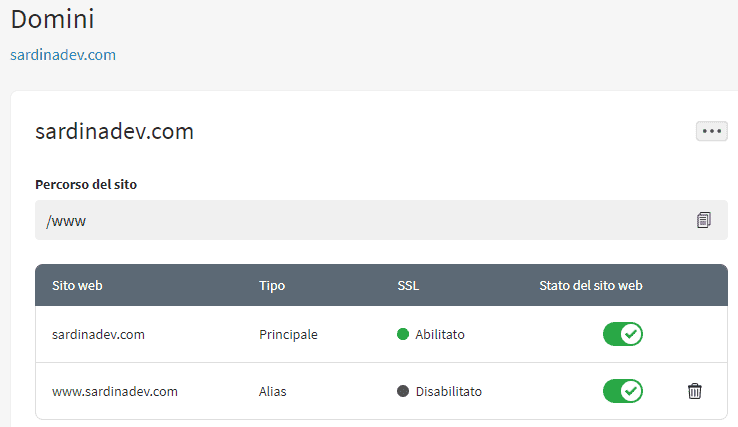Click the Sito web column header

pos(77,285)
